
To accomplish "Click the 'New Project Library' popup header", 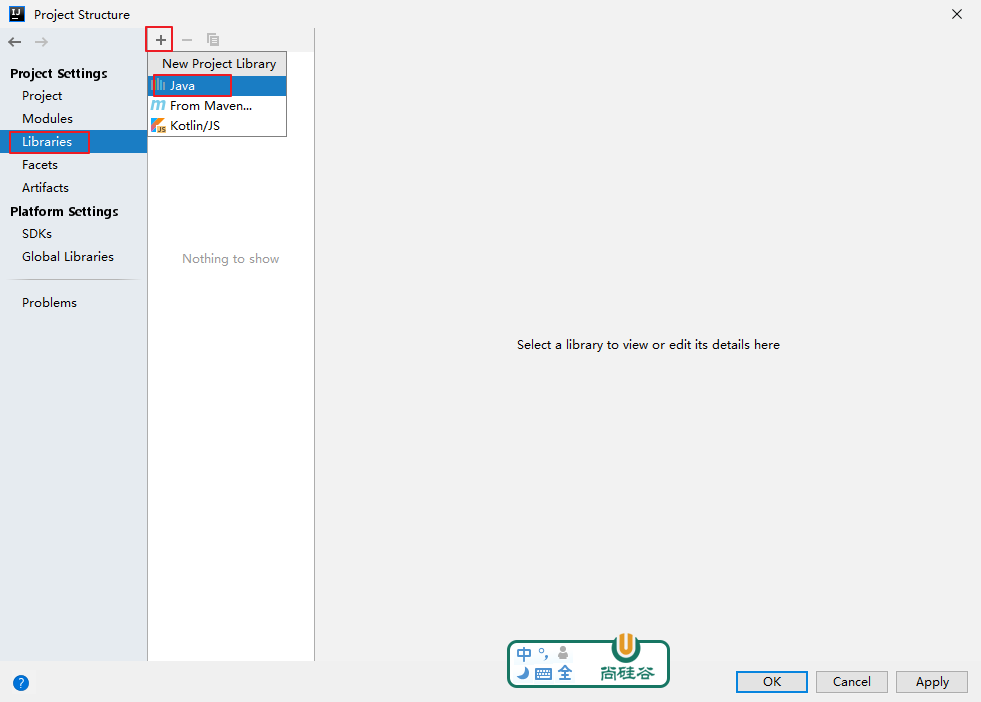I will click(x=218, y=64).
